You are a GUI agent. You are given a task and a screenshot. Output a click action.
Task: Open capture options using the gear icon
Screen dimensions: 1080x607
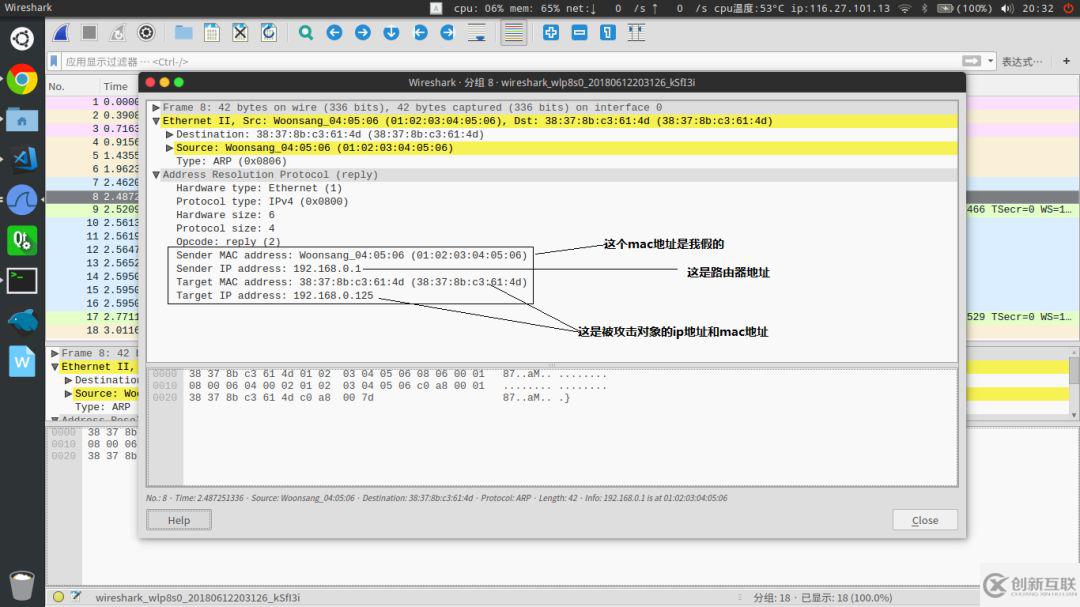click(x=146, y=32)
